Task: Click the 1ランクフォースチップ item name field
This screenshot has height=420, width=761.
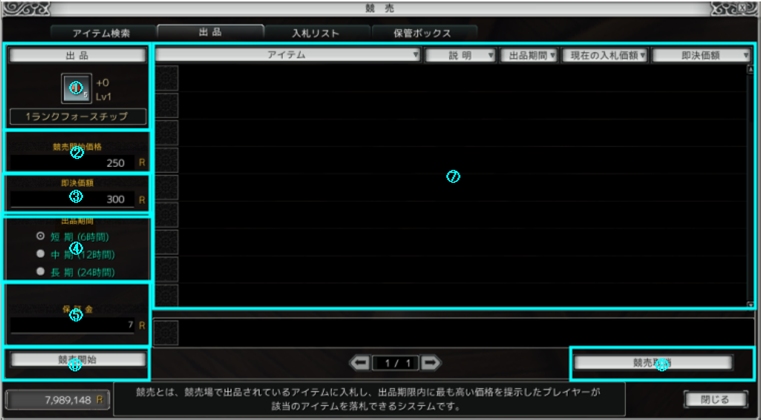Action: pyautogui.click(x=77, y=117)
